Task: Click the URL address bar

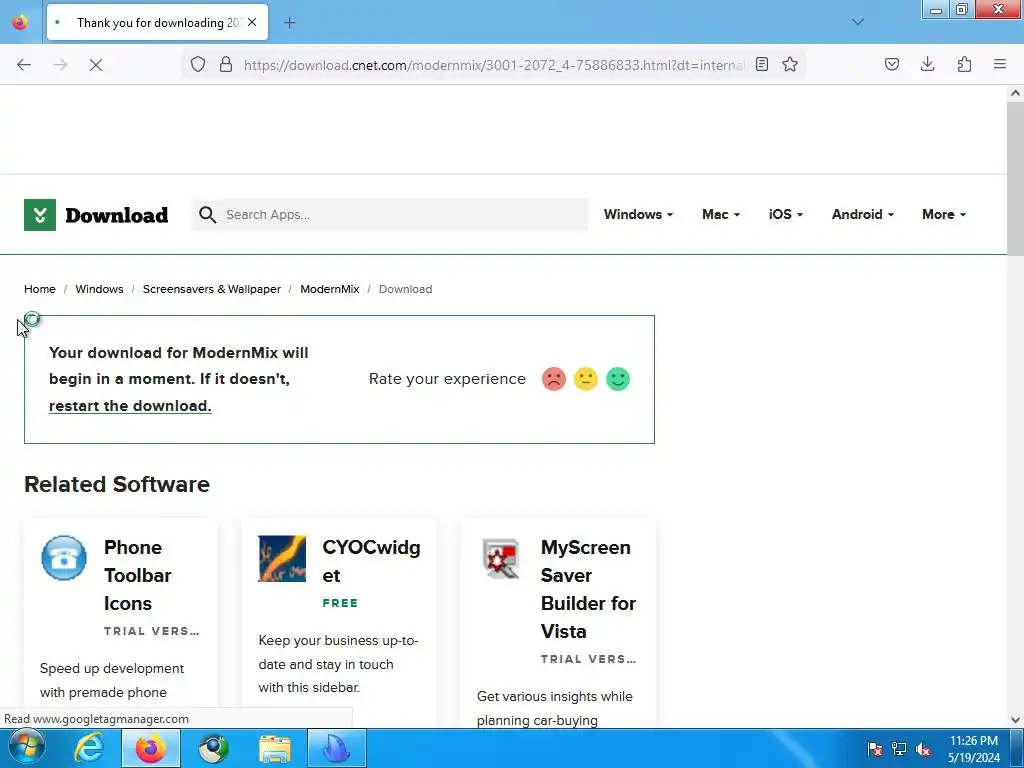Action: 493,65
